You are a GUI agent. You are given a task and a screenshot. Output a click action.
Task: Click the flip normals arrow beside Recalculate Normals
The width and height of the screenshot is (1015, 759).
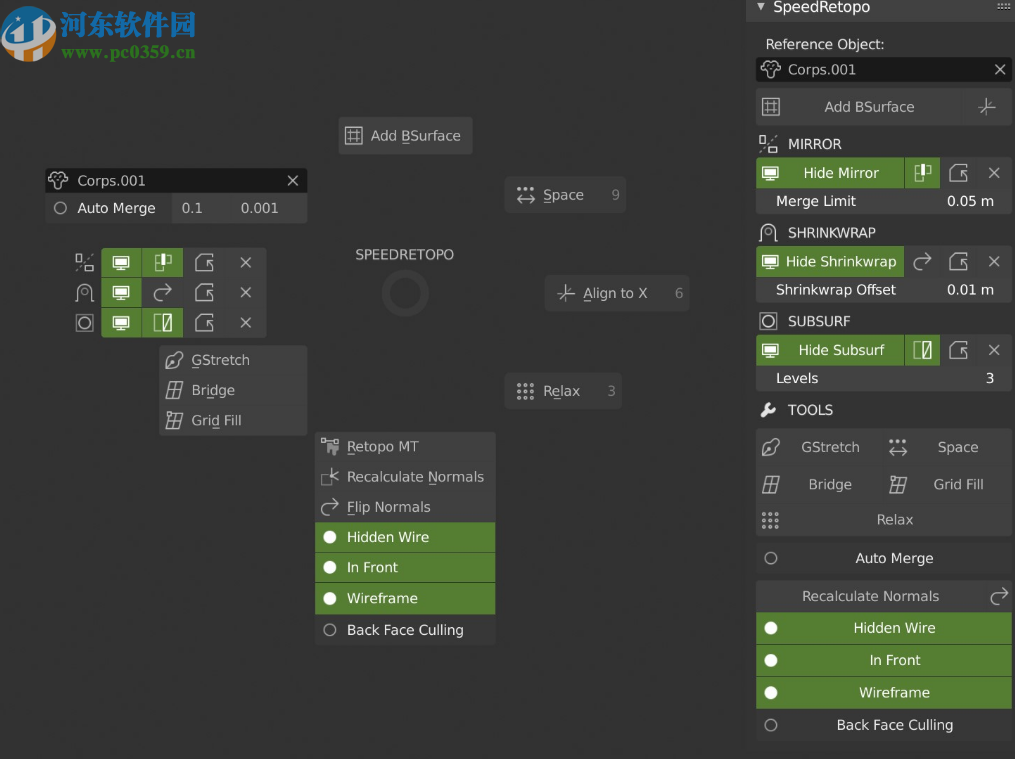pyautogui.click(x=998, y=597)
